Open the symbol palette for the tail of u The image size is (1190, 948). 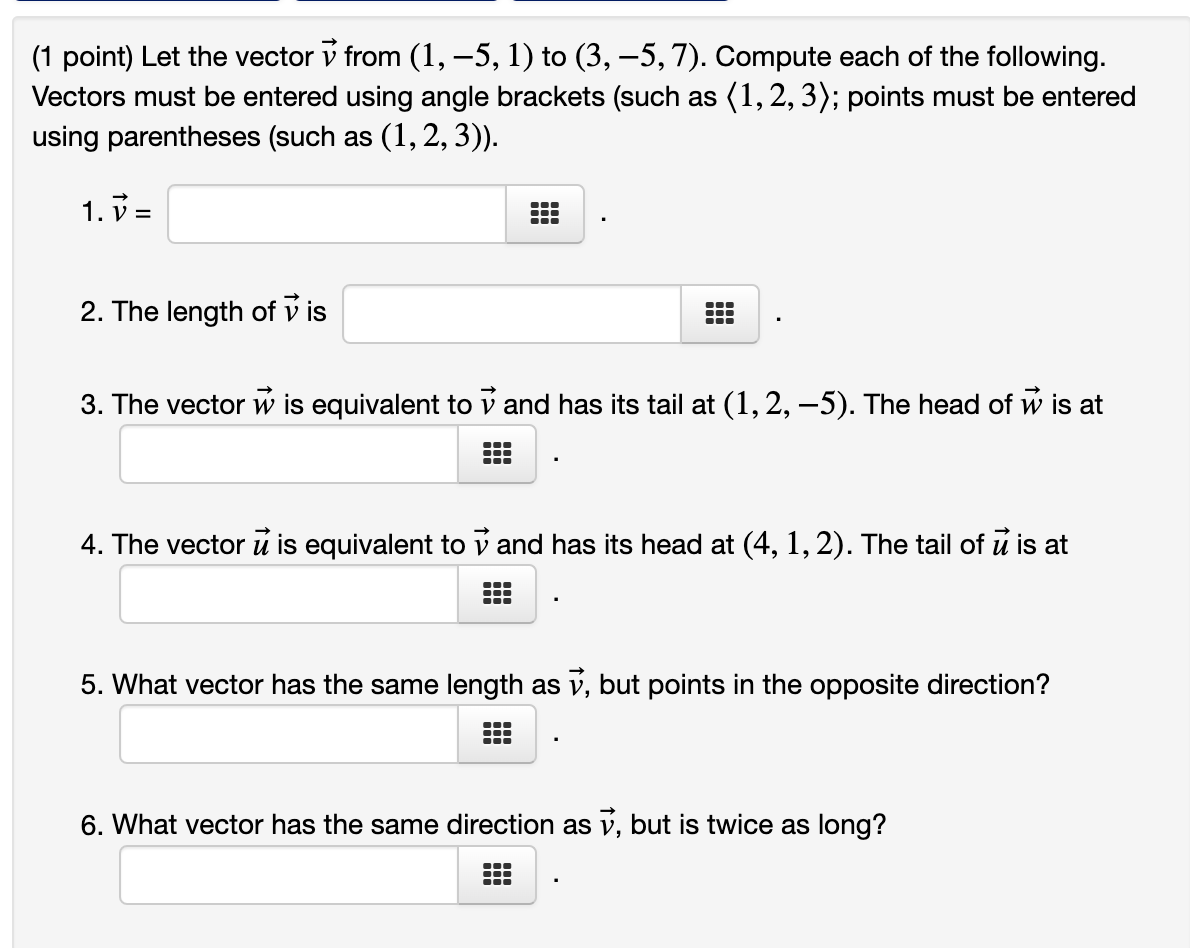(x=497, y=594)
